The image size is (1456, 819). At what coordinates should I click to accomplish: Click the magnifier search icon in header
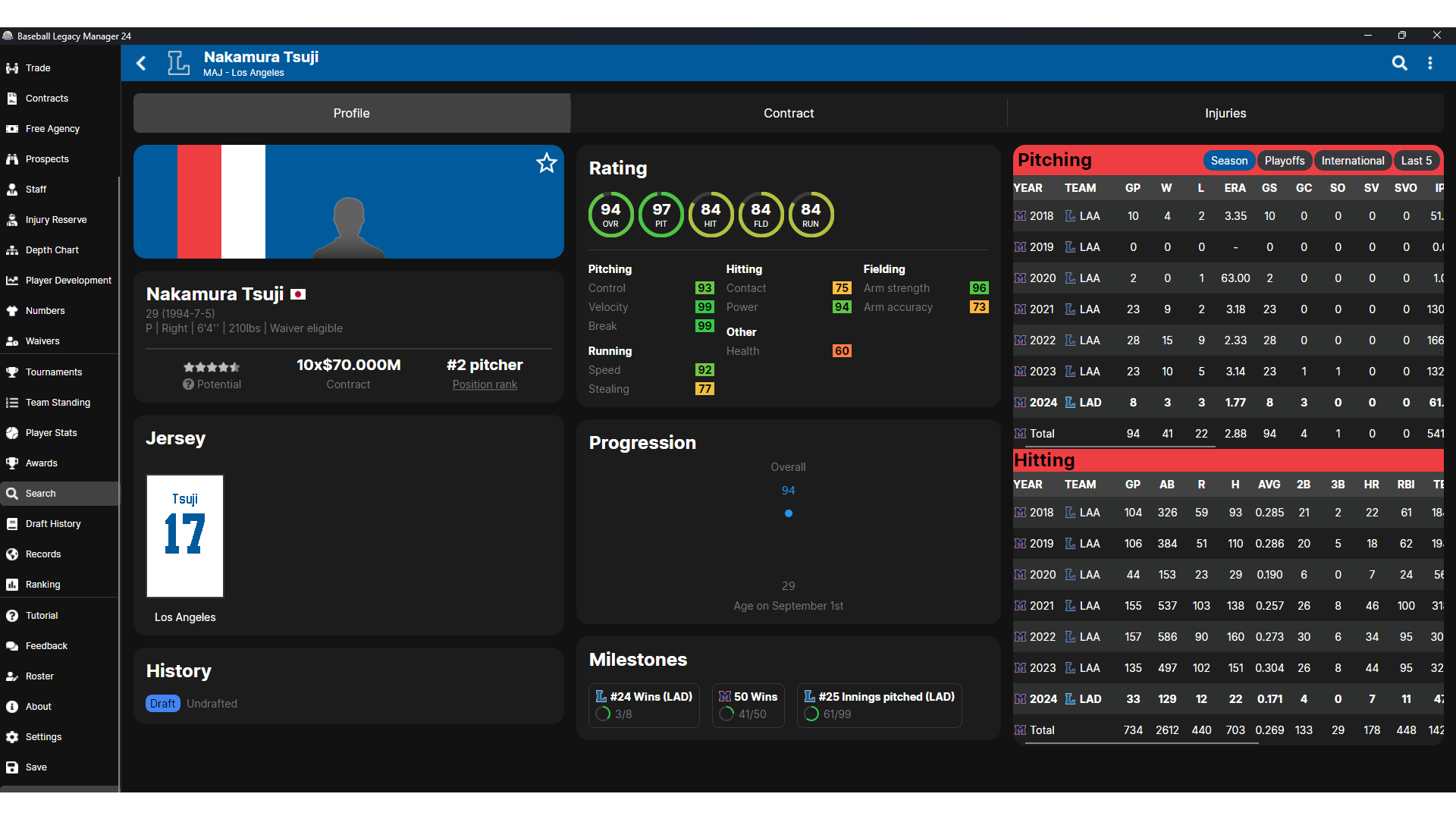tap(1400, 63)
